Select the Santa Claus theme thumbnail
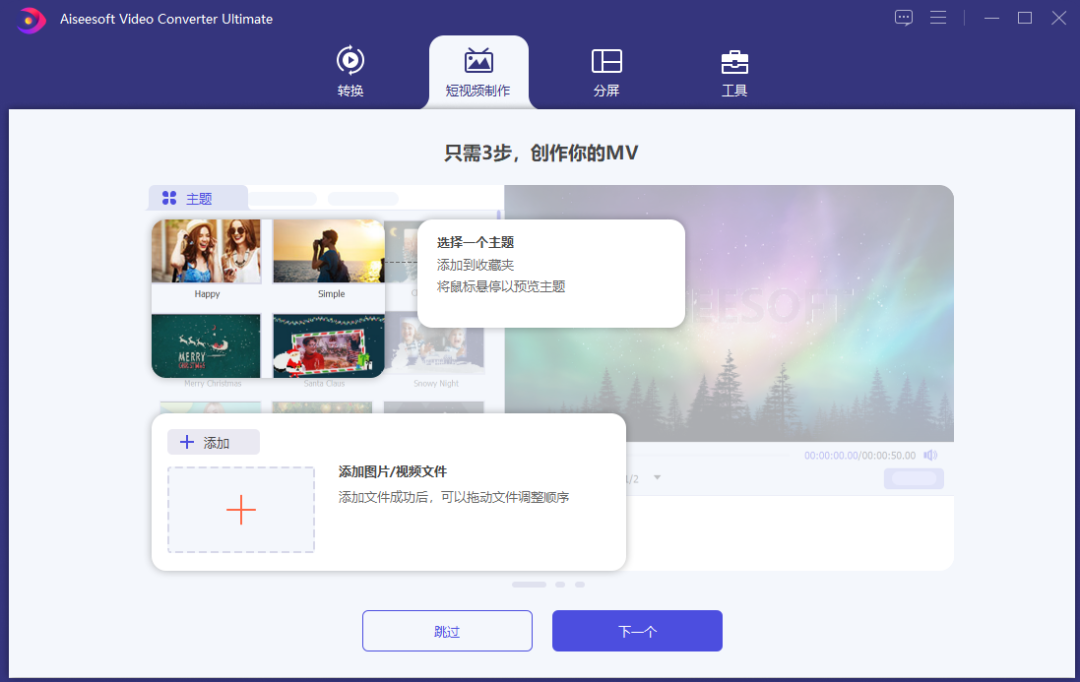This screenshot has height=682, width=1080. pos(329,346)
